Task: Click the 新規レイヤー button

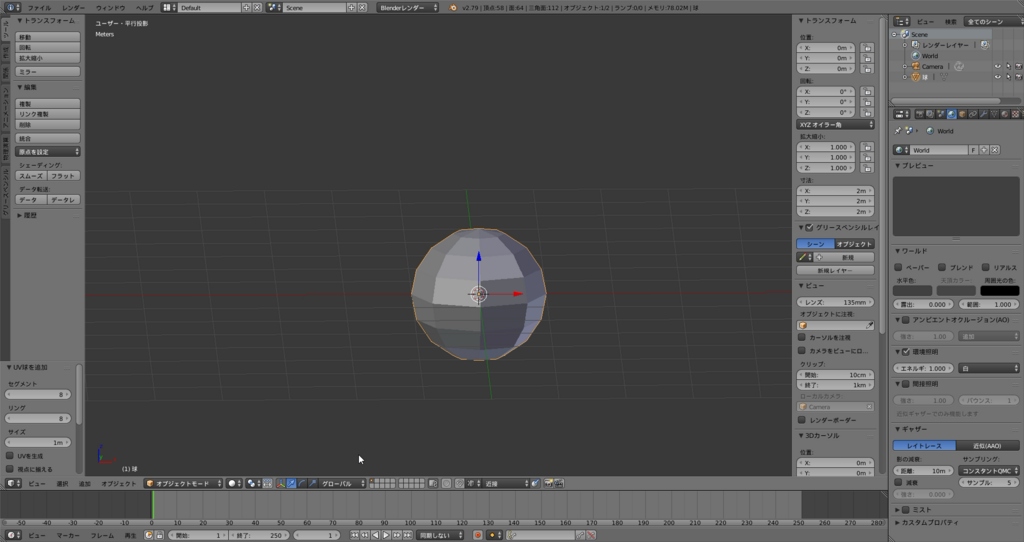Action: pos(835,270)
